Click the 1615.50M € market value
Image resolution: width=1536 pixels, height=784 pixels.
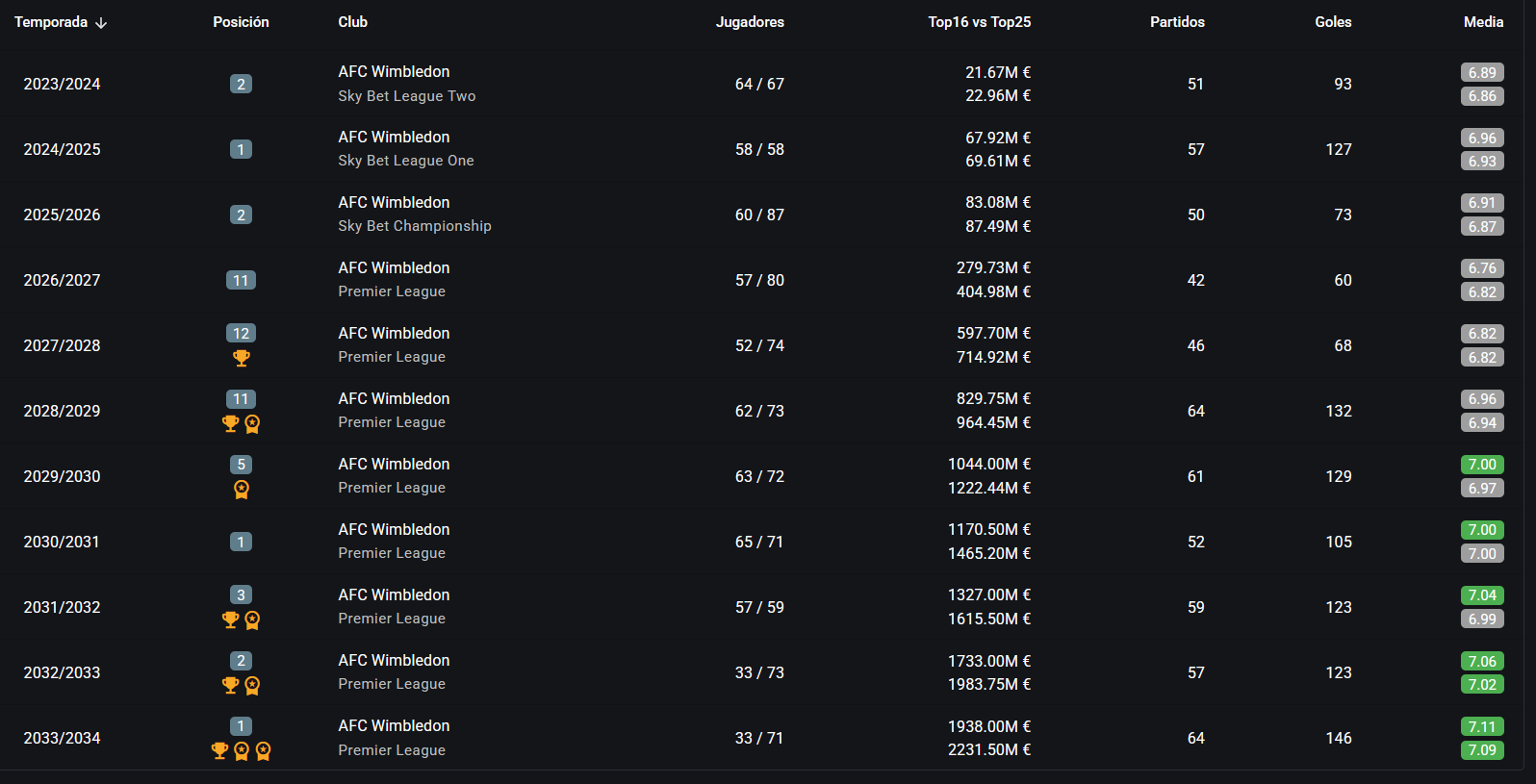(x=989, y=620)
